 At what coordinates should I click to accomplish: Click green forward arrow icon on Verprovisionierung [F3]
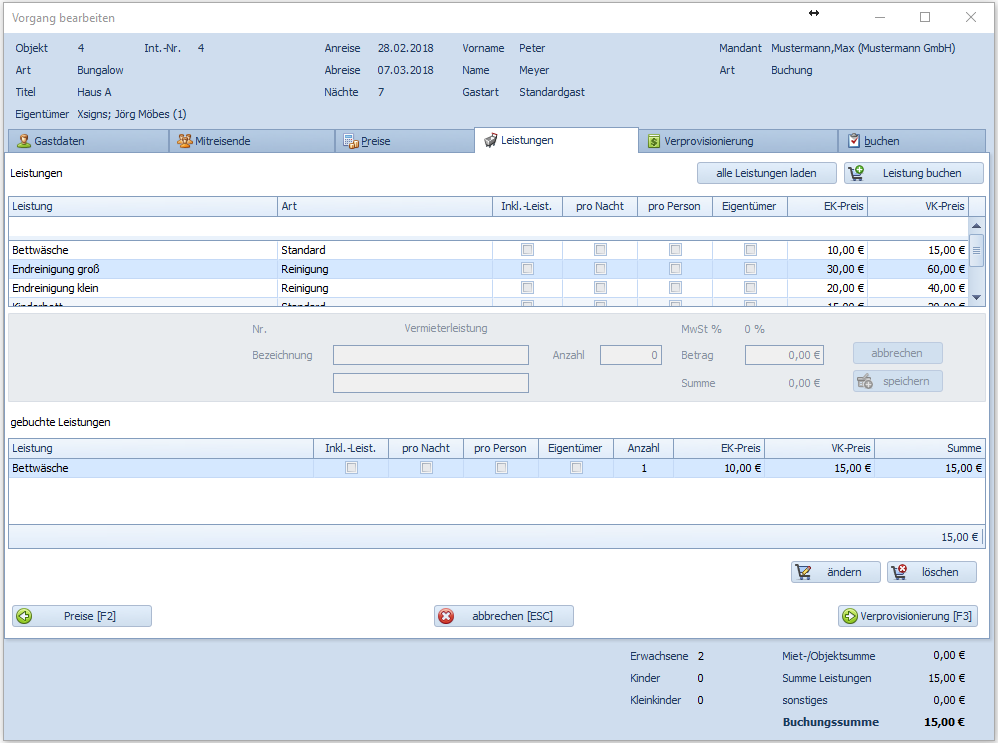(x=850, y=616)
